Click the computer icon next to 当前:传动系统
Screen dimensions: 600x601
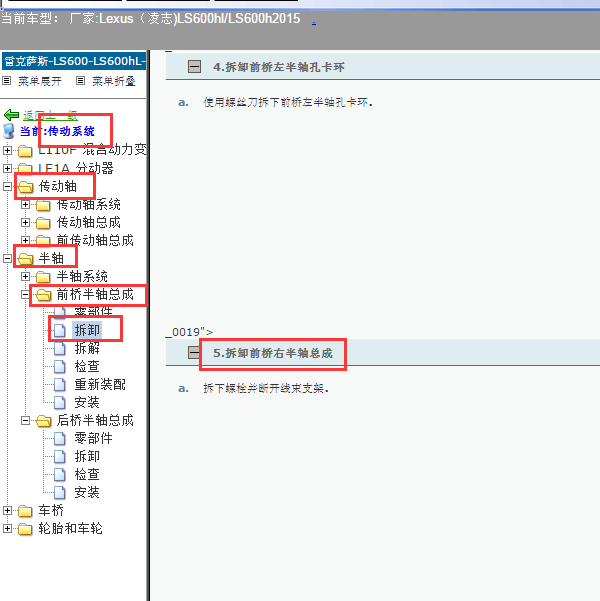(8, 131)
